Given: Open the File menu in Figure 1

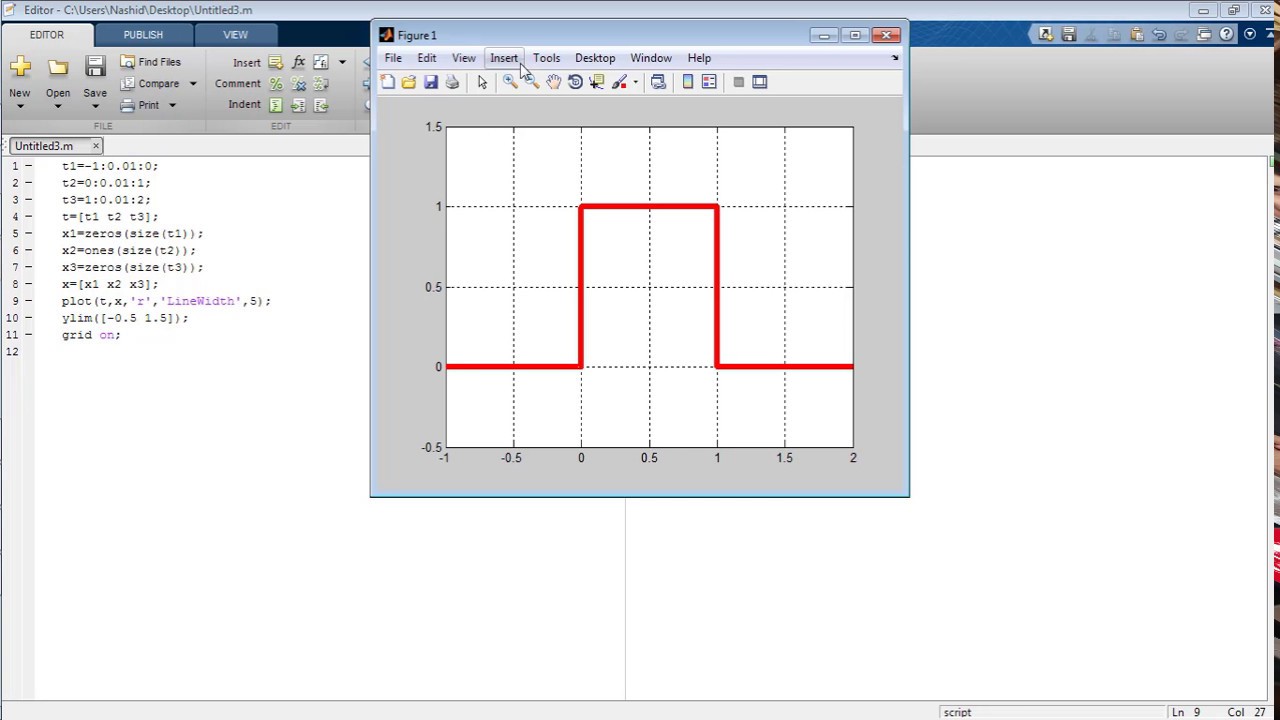Looking at the screenshot, I should click(x=393, y=58).
